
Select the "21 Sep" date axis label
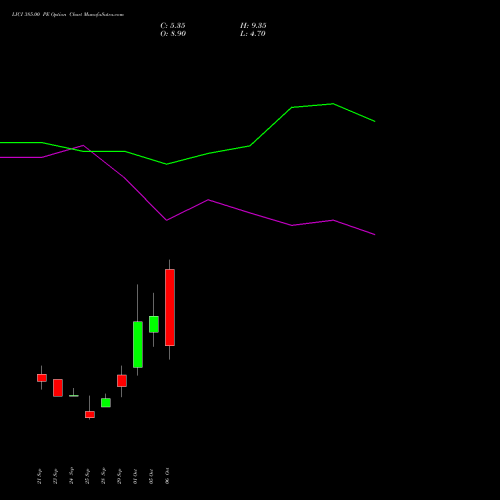click(39, 476)
